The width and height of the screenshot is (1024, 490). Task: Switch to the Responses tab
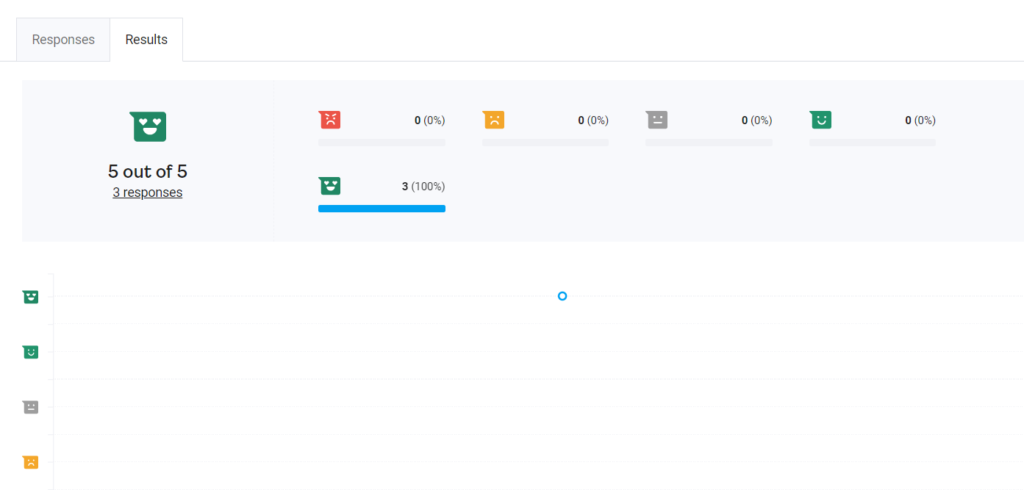63,40
